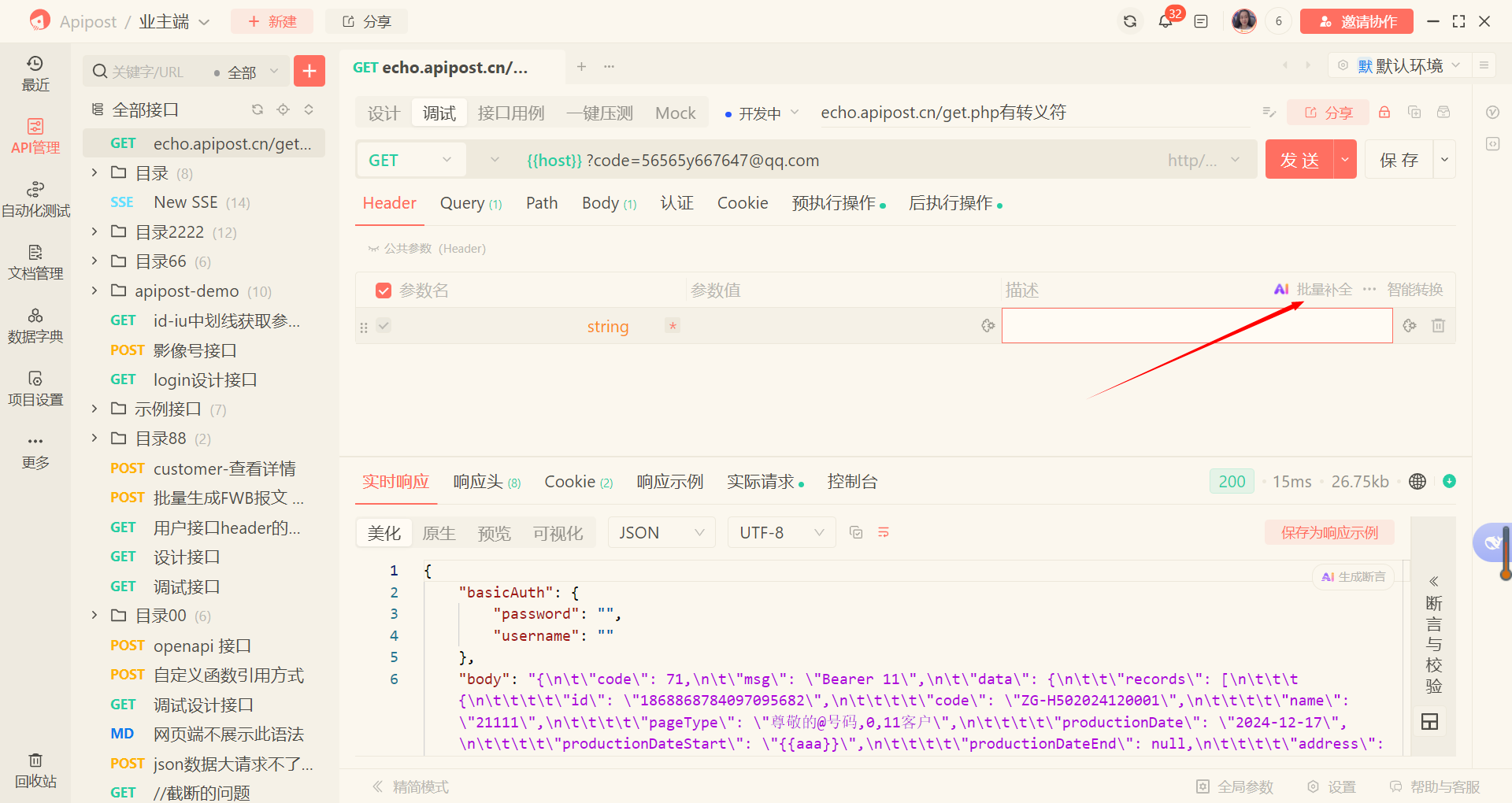The image size is (1512, 803).
Task: Open 文档管理 sidebar section
Action: tap(35, 263)
